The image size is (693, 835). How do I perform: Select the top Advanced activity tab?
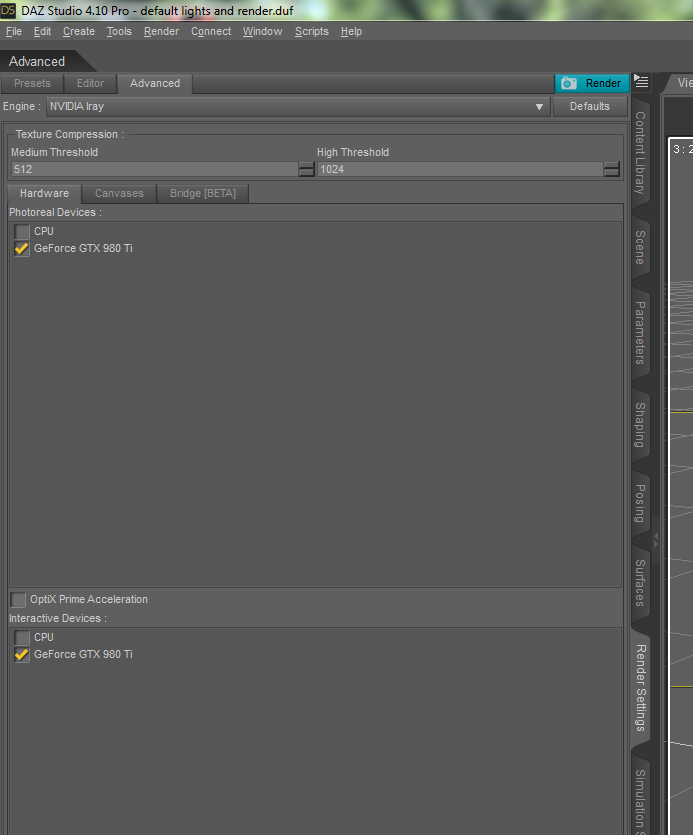click(37, 61)
